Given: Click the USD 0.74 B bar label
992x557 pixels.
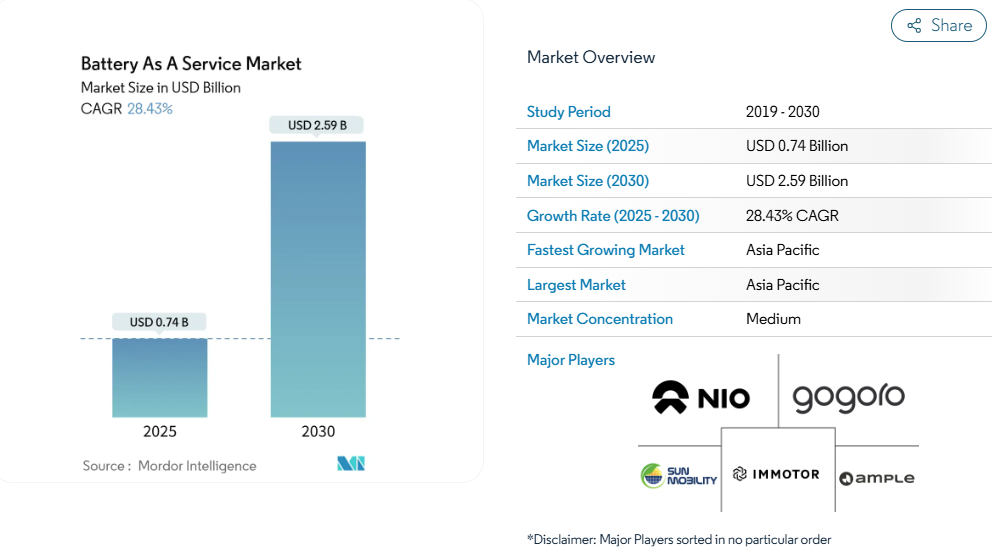Looking at the screenshot, I should tap(159, 322).
